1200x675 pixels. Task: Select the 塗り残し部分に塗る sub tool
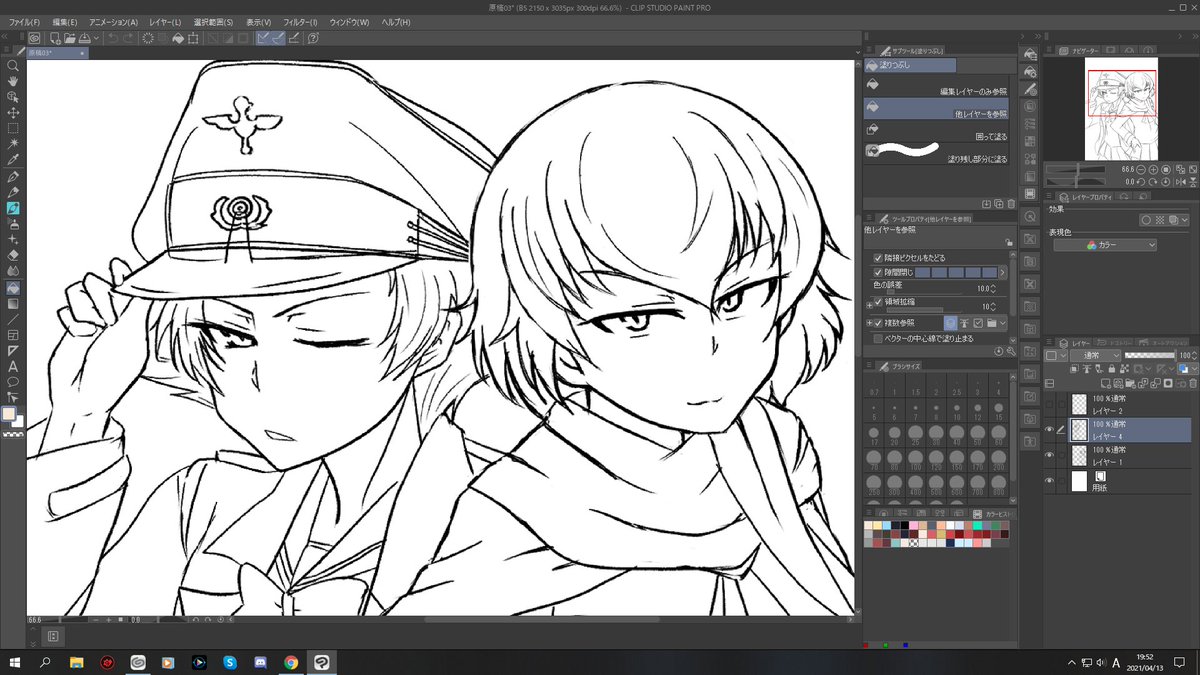(936, 153)
